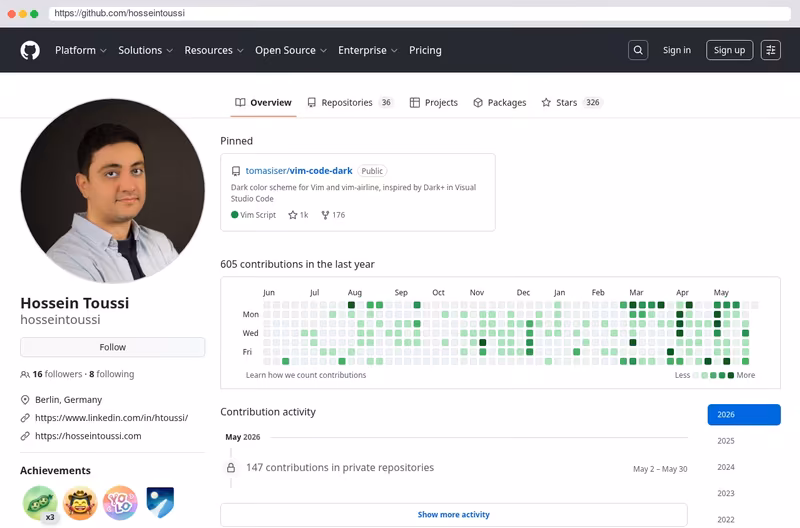Click the repository icon on pinned card

(236, 171)
